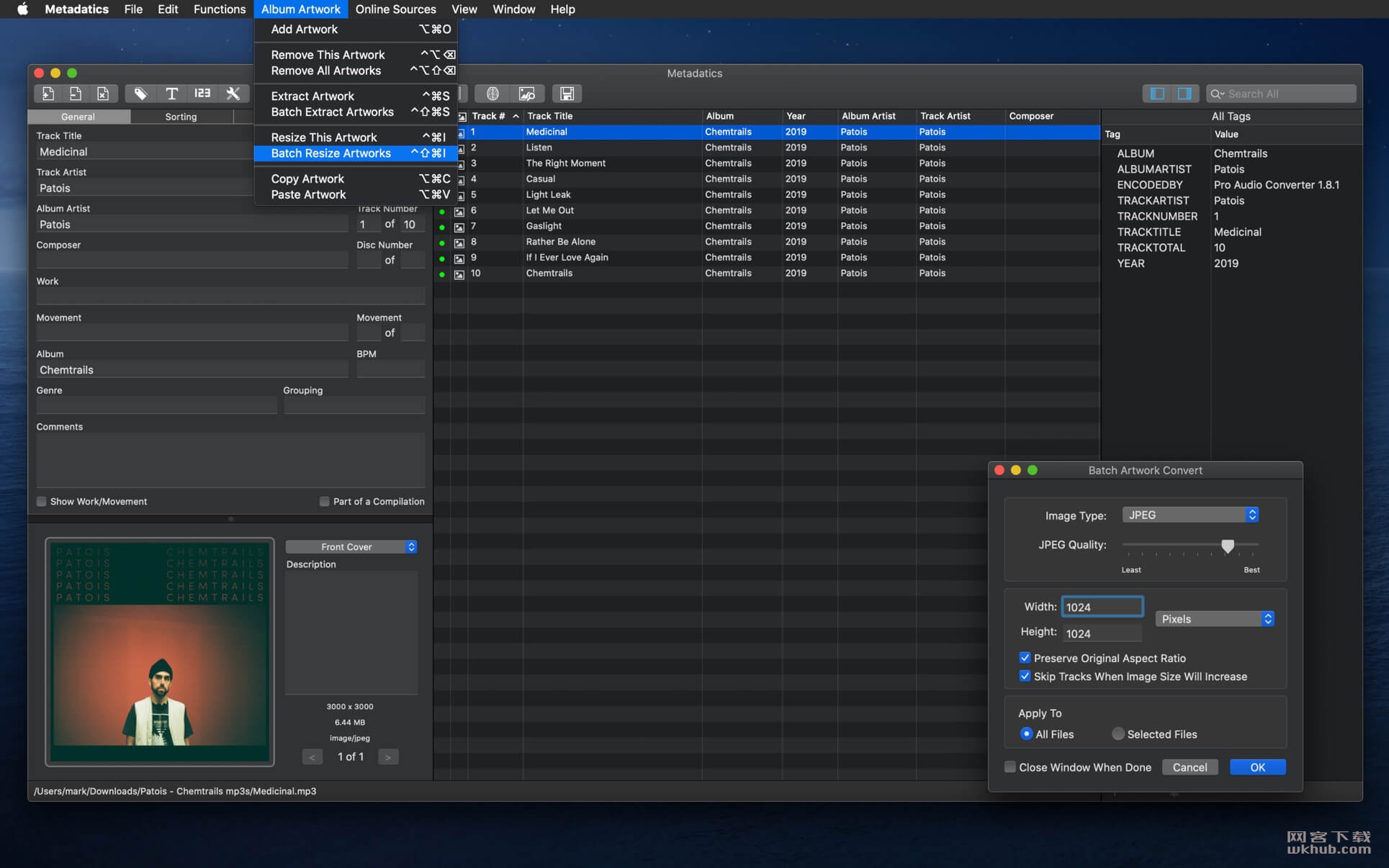
Task: Click the add file toolbar icon
Action: click(x=48, y=94)
